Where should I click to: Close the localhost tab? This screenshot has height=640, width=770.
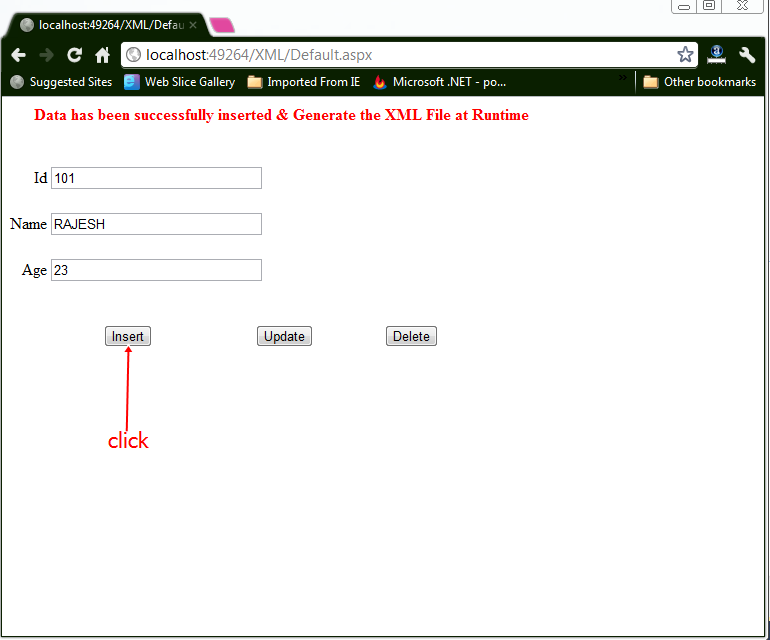point(193,25)
